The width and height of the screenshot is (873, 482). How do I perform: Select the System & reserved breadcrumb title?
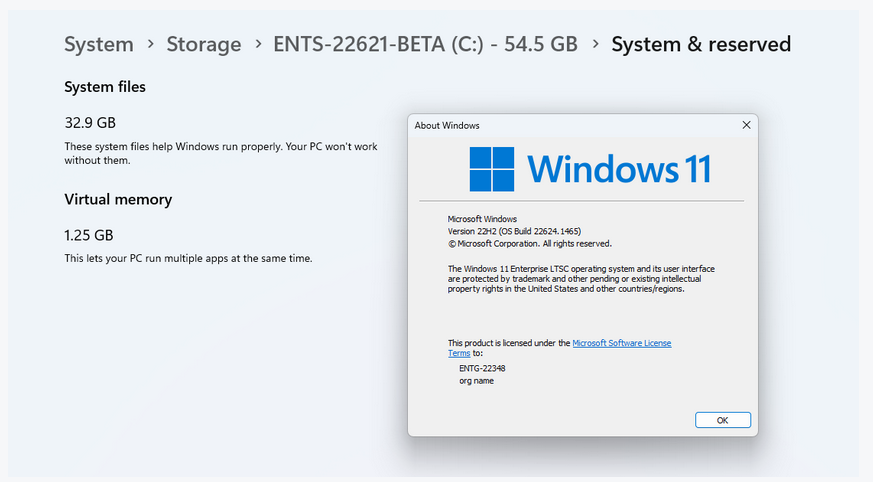pyautogui.click(x=701, y=44)
